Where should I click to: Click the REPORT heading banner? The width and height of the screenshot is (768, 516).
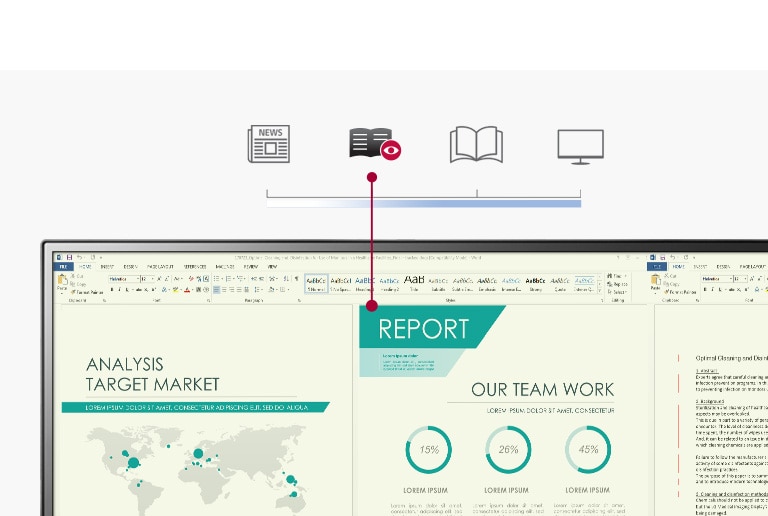[423, 328]
